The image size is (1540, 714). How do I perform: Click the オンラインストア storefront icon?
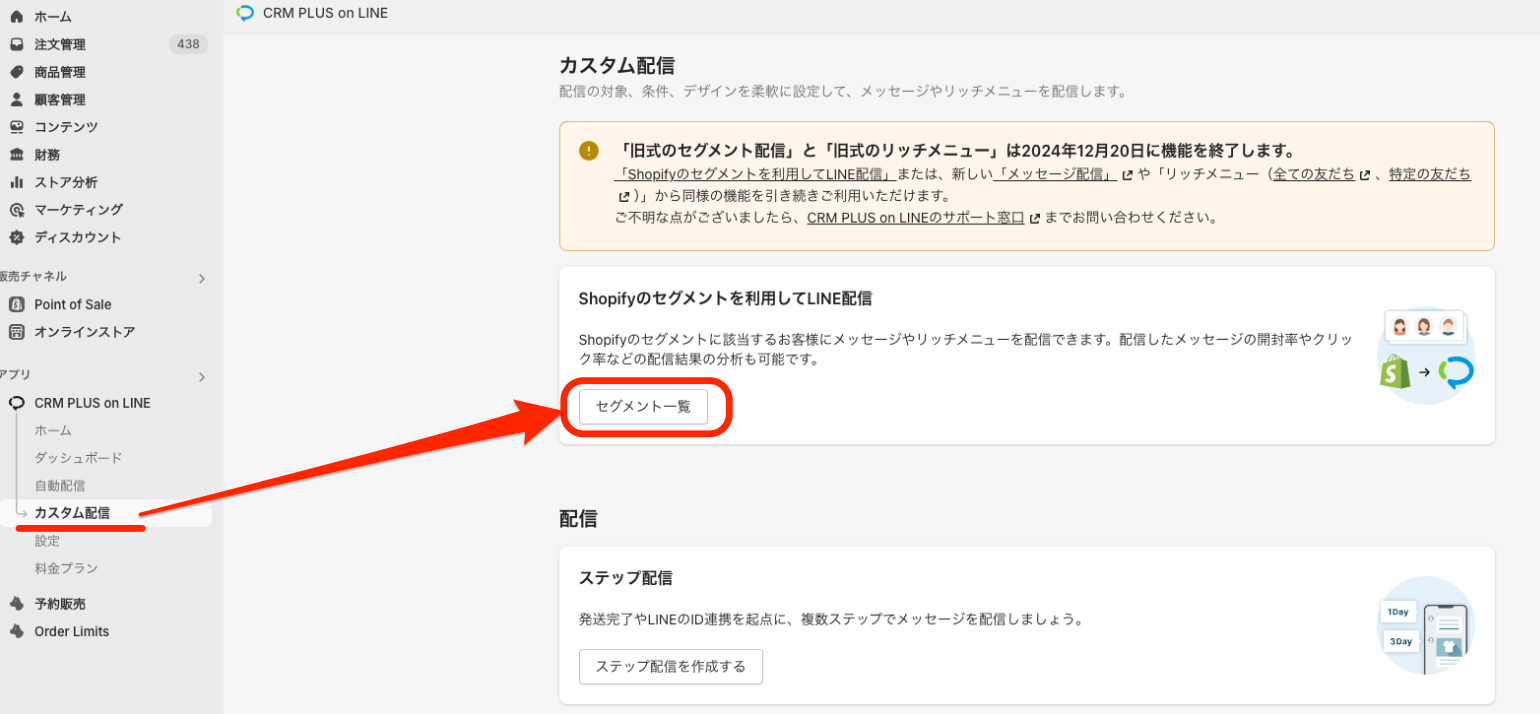click(16, 332)
